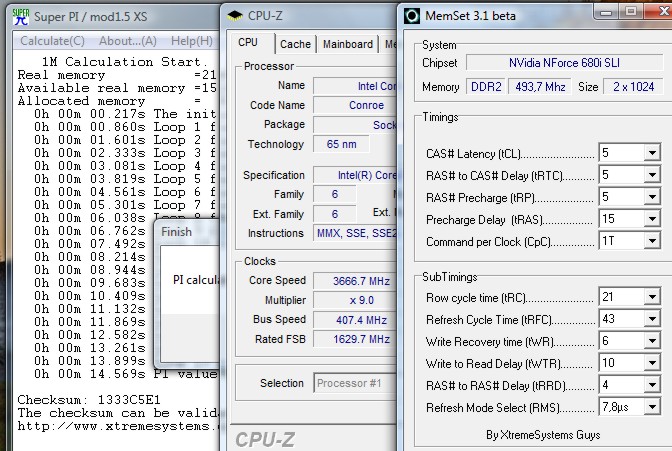Click the Checksum: 1333C5E1 line in Super PI
Image resolution: width=672 pixels, height=451 pixels.
coord(89,400)
